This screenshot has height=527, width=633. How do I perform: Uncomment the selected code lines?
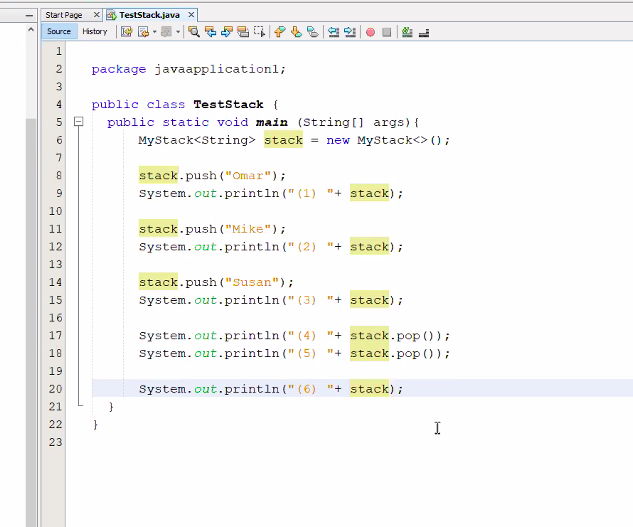pyautogui.click(x=424, y=32)
